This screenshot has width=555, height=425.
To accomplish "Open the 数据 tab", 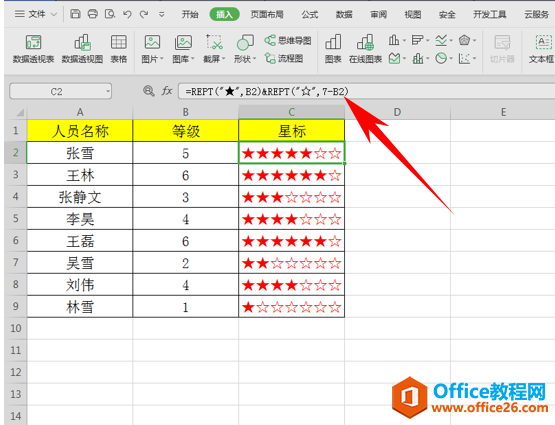I will [x=344, y=15].
